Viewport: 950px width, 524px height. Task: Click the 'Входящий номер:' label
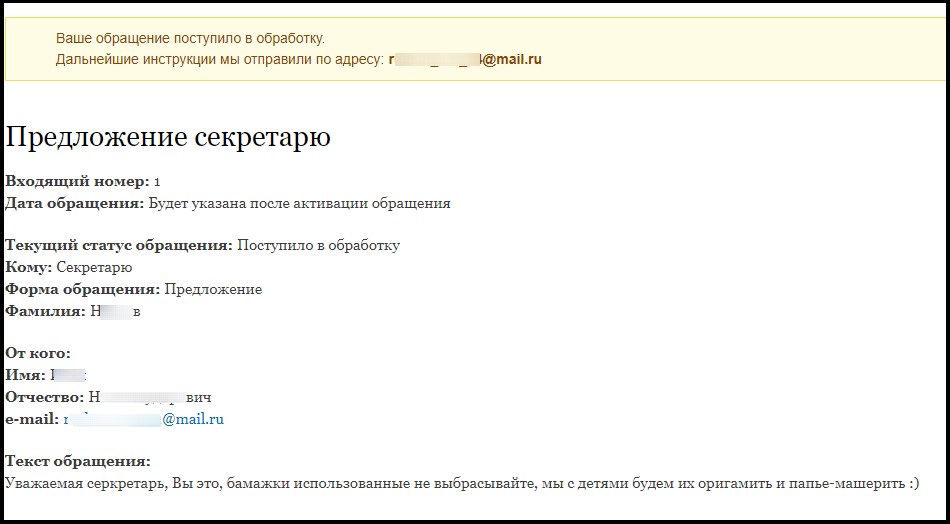77,182
